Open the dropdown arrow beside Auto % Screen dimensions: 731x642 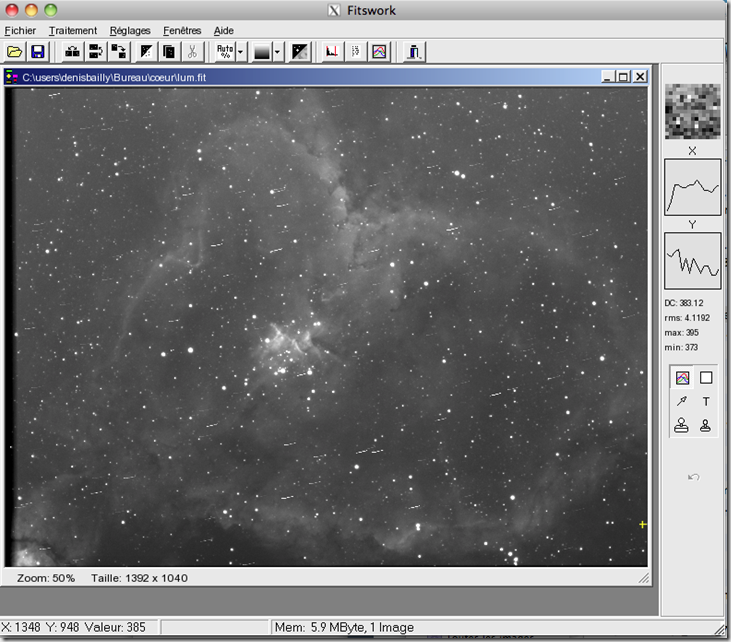pos(241,52)
